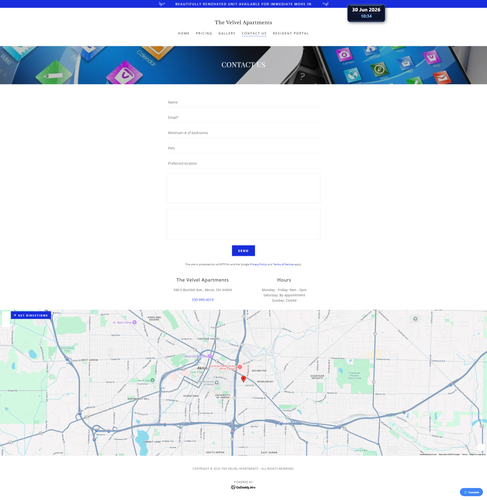Click the date and time overlay widget
The height and width of the screenshot is (500, 487).
[x=366, y=13]
